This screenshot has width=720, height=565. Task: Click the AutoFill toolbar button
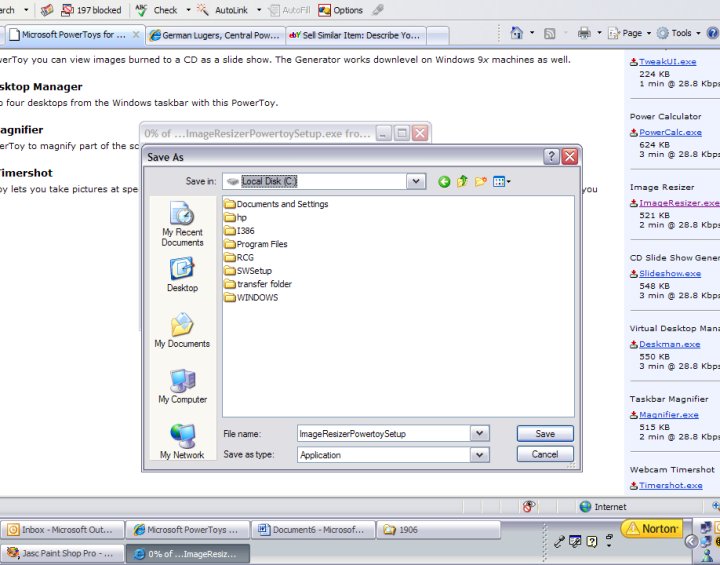click(x=290, y=10)
